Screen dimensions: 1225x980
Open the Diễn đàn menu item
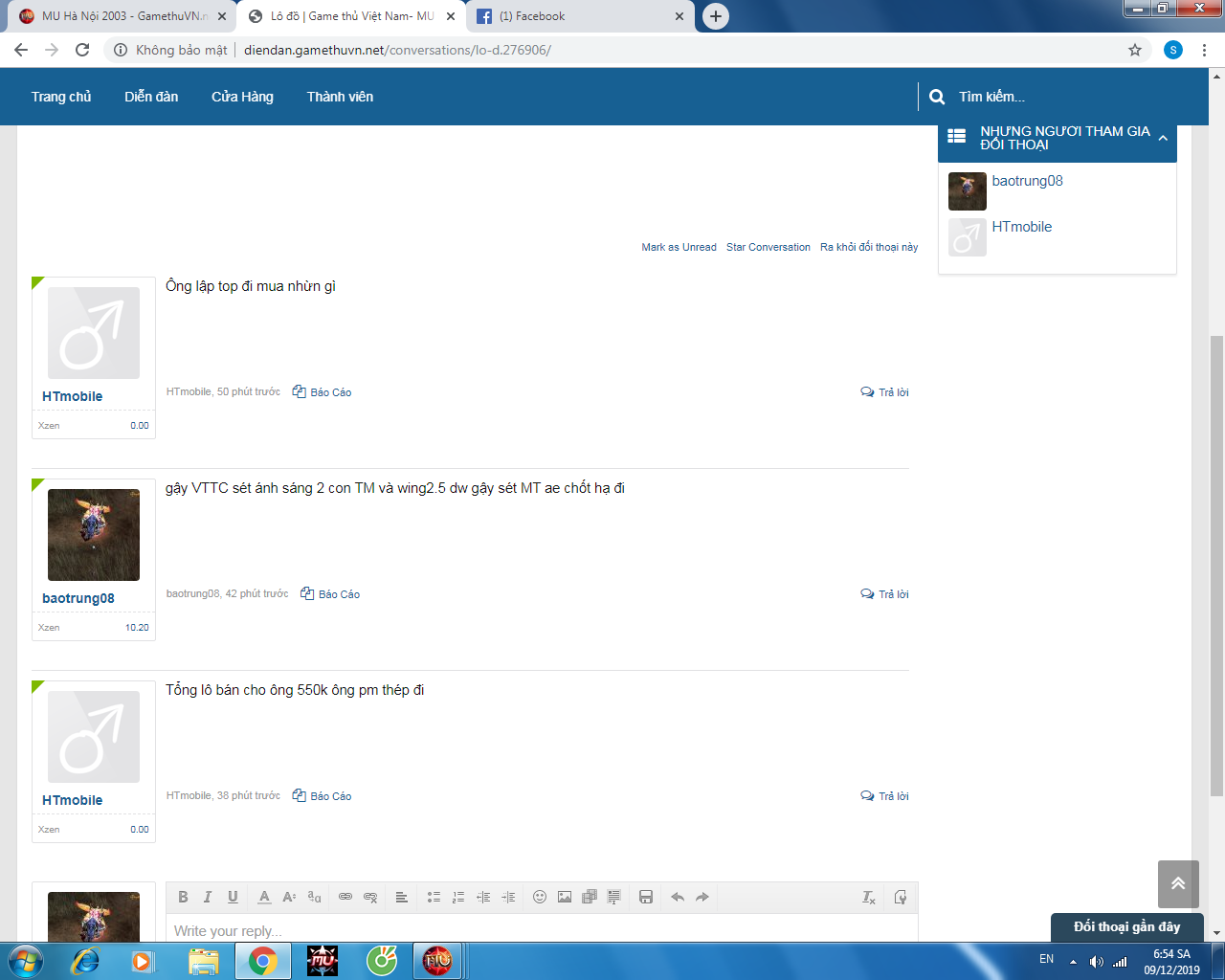pos(151,97)
